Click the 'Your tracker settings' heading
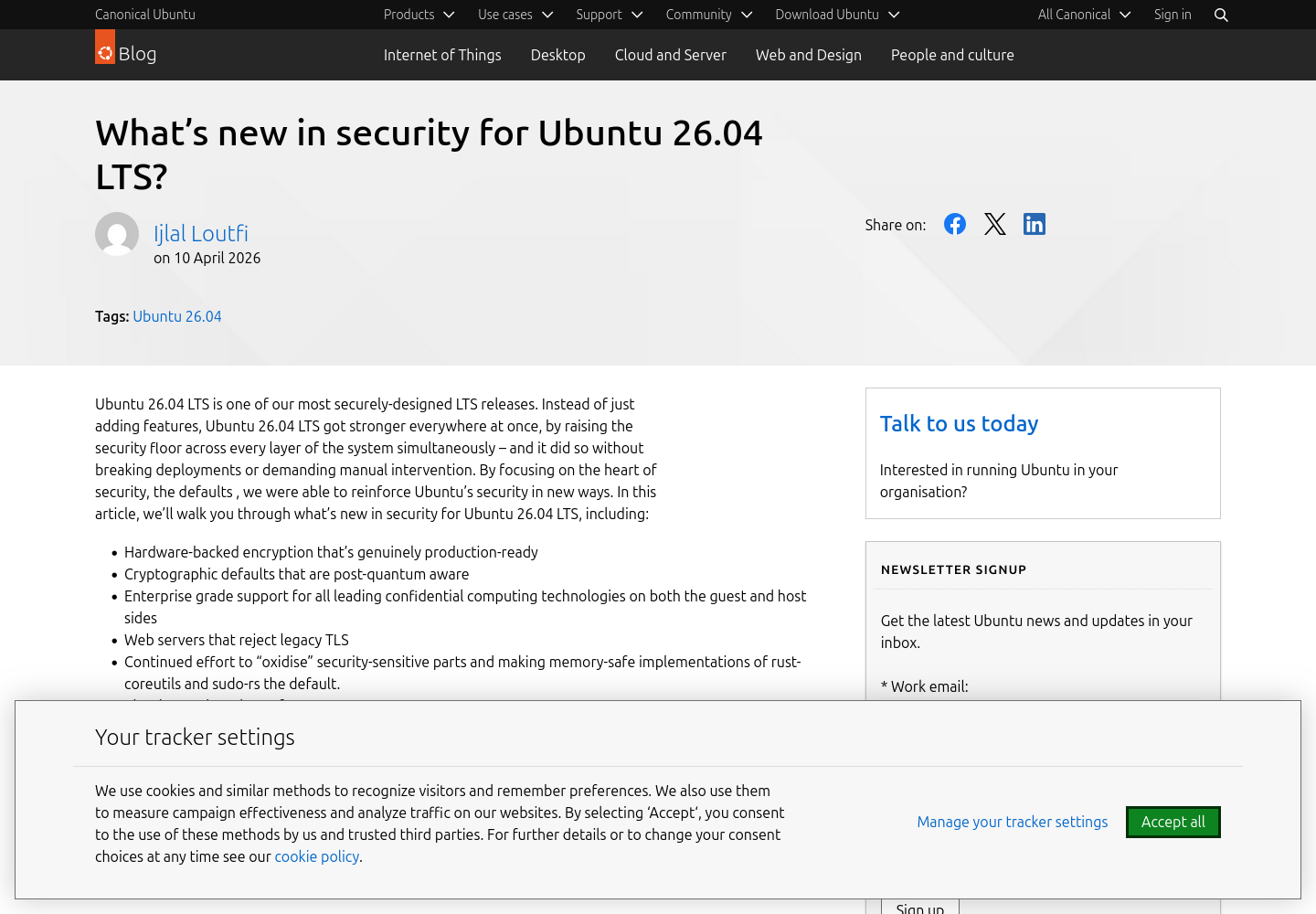The image size is (1316, 914). coord(195,737)
